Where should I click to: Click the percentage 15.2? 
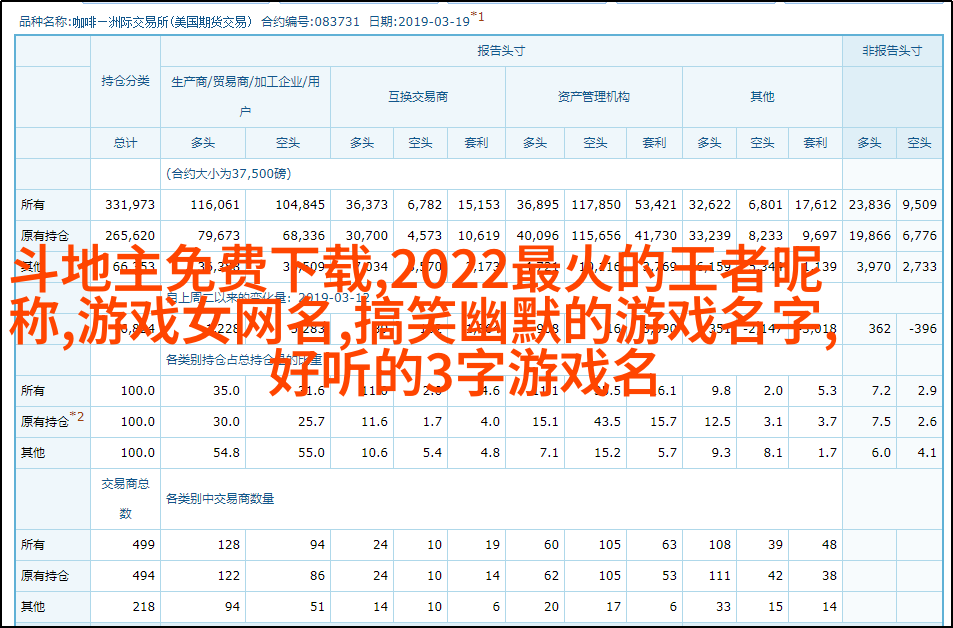click(x=607, y=452)
